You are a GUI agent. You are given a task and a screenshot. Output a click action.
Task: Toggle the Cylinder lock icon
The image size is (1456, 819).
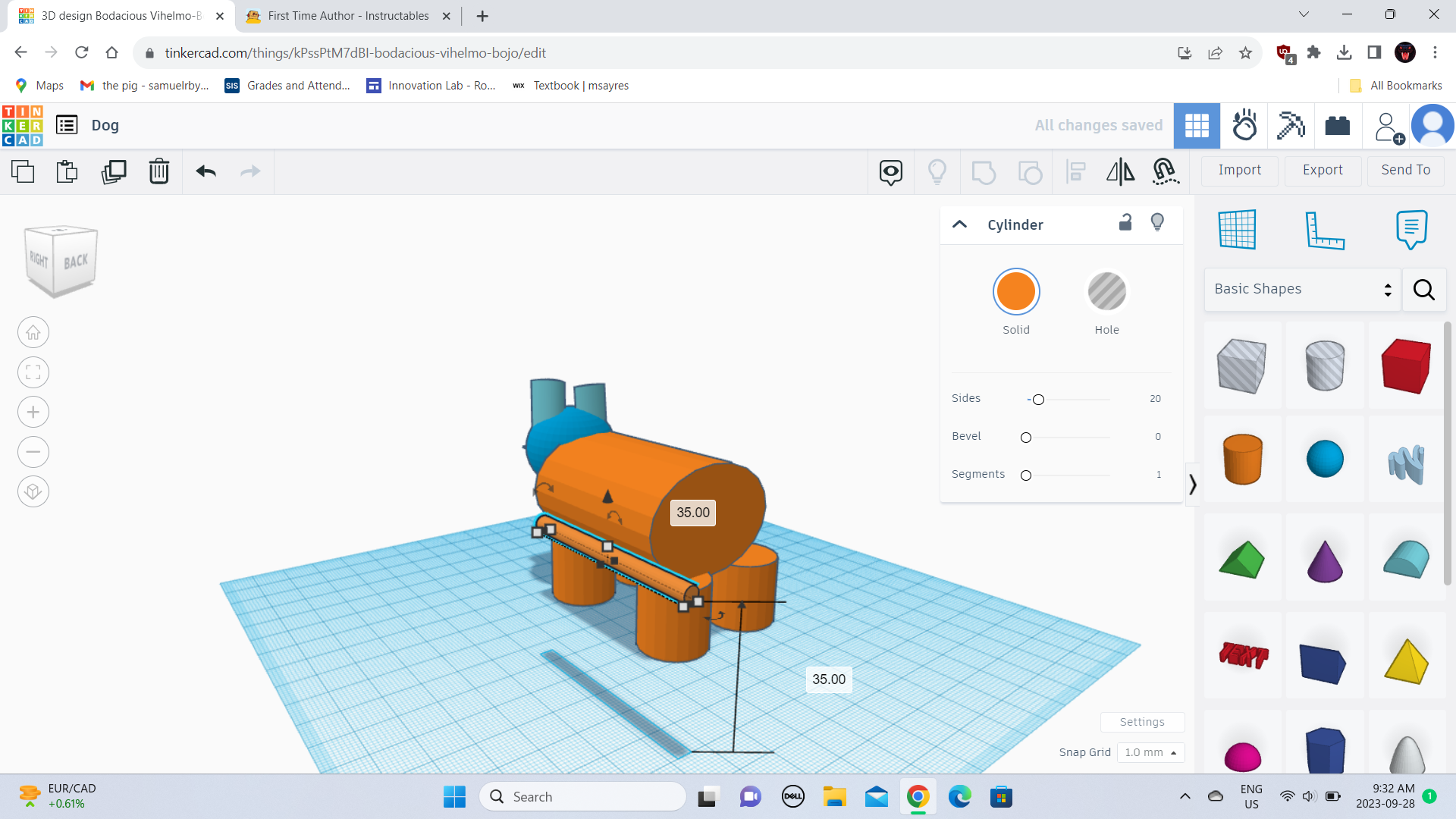tap(1125, 222)
